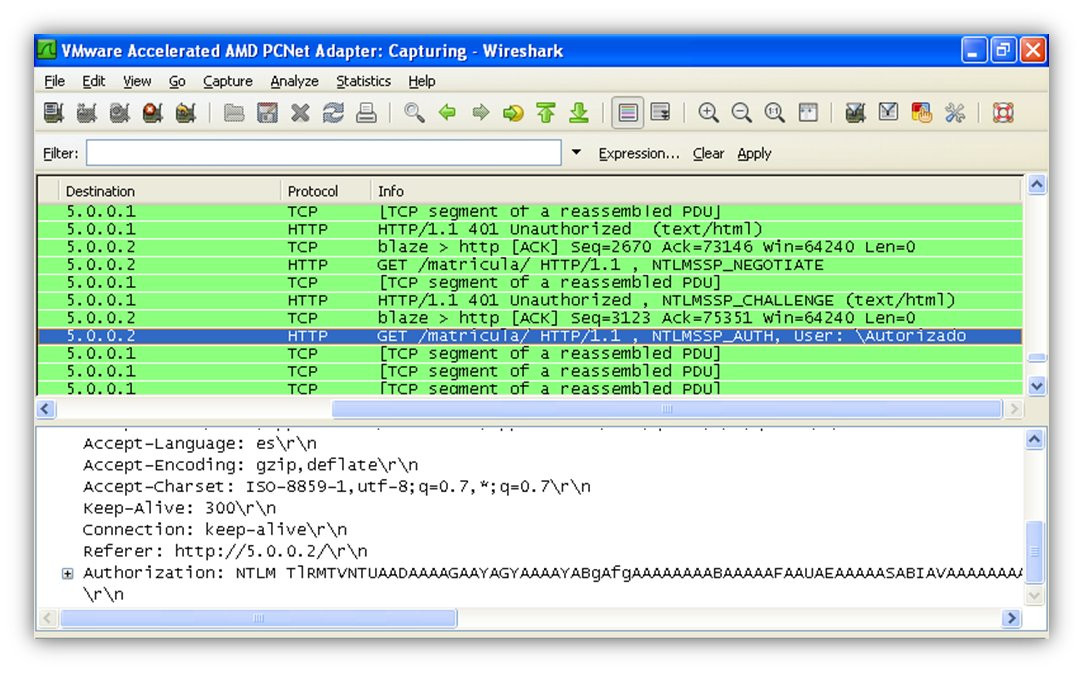Clear the display filter

click(708, 153)
